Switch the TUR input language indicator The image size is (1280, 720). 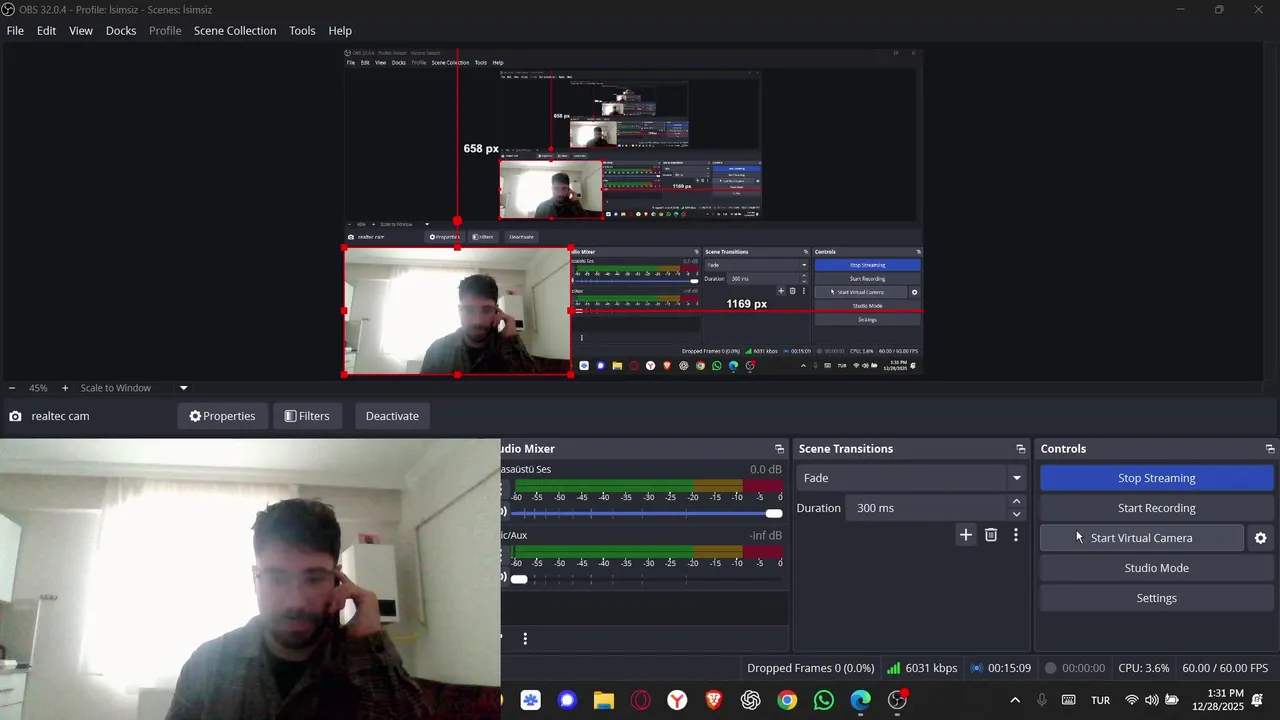pos(1100,700)
